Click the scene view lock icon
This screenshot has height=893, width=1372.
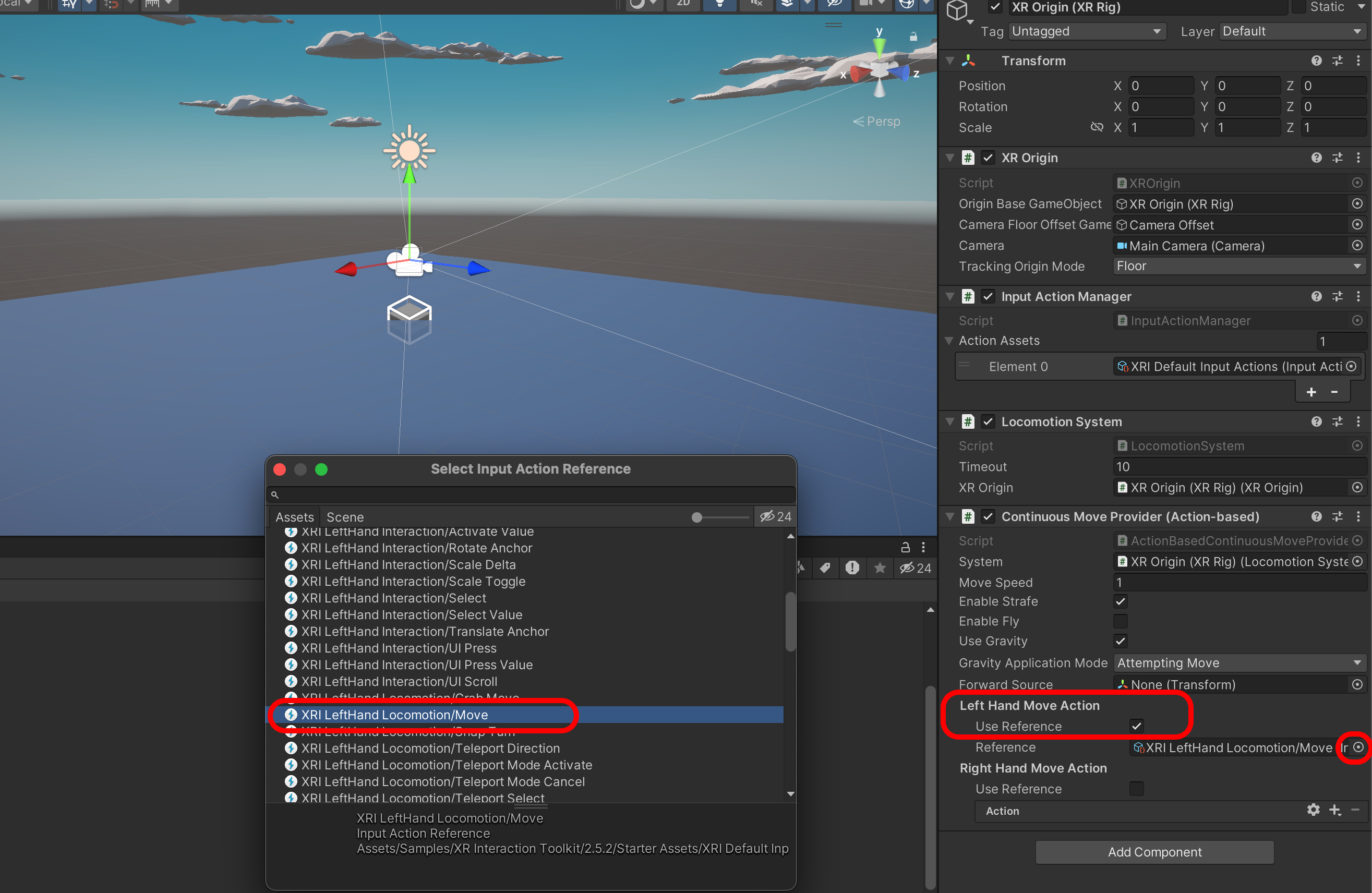tap(913, 37)
